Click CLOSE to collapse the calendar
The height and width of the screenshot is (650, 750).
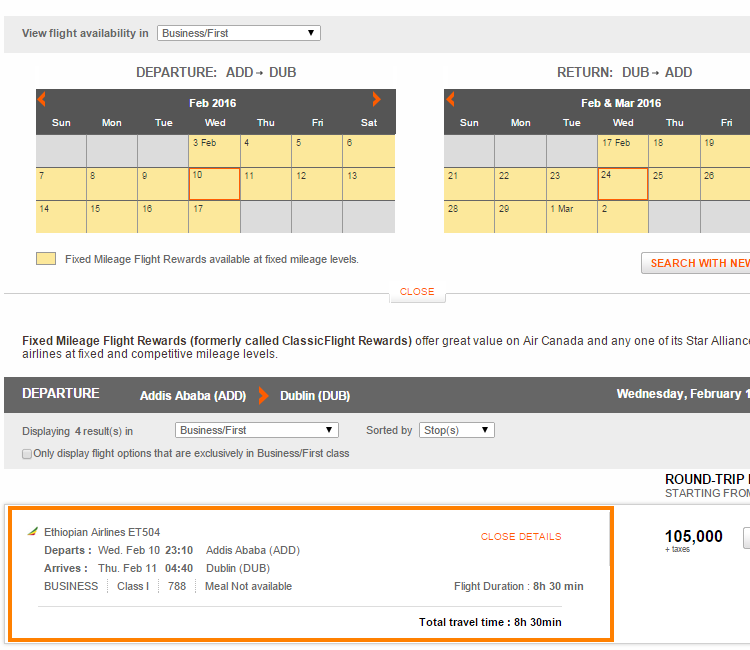coord(417,292)
